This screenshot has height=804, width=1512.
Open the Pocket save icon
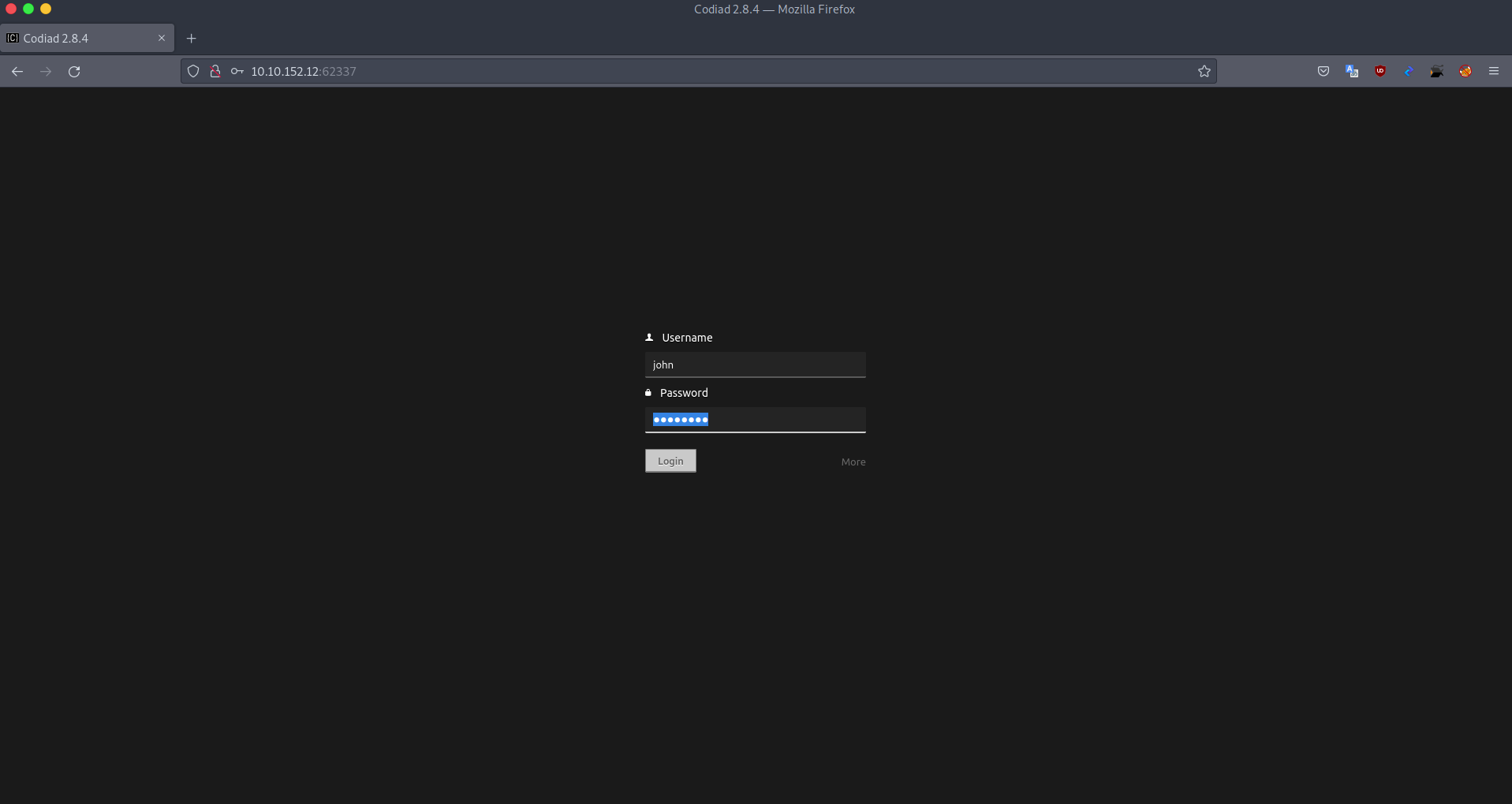point(1323,72)
